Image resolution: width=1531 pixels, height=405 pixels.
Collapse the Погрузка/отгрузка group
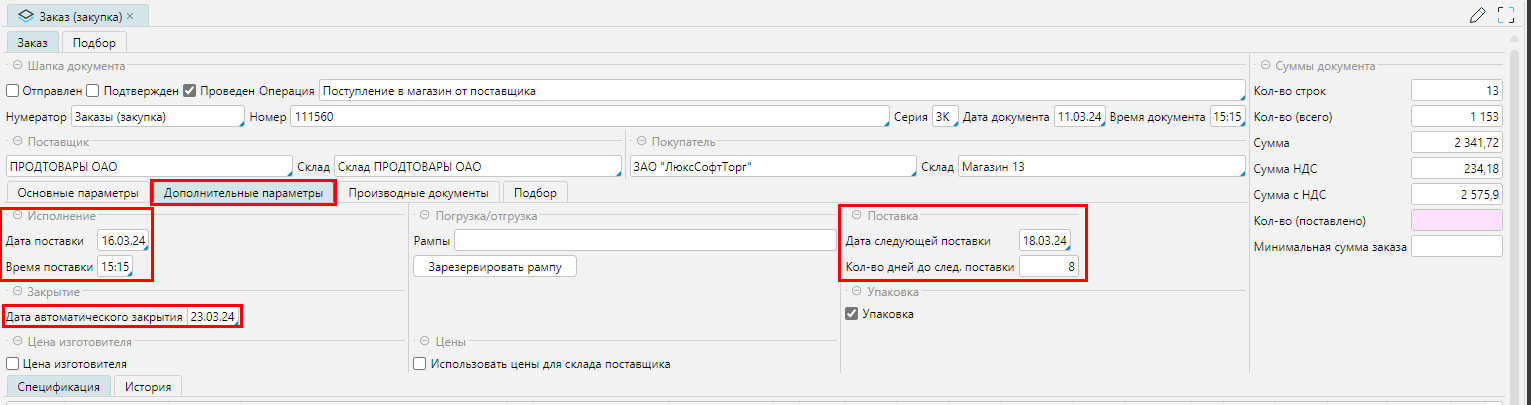(x=425, y=216)
